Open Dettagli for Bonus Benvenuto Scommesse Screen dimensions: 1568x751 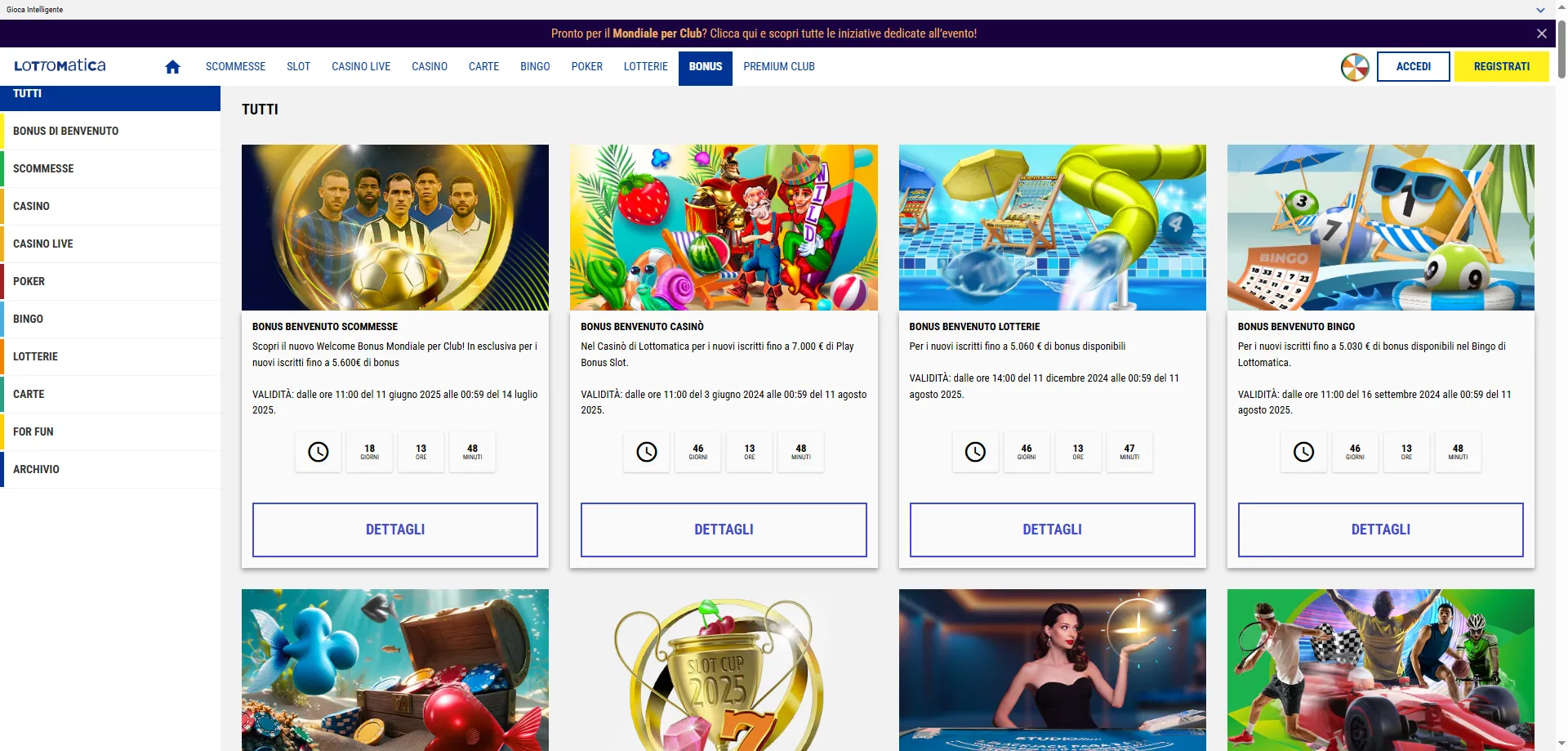(395, 530)
